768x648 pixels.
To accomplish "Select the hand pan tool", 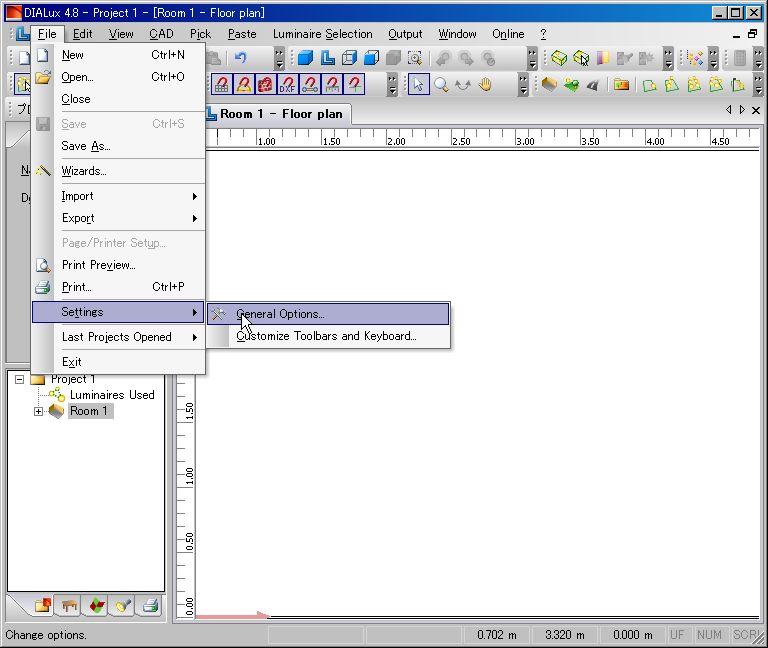I will click(x=485, y=84).
